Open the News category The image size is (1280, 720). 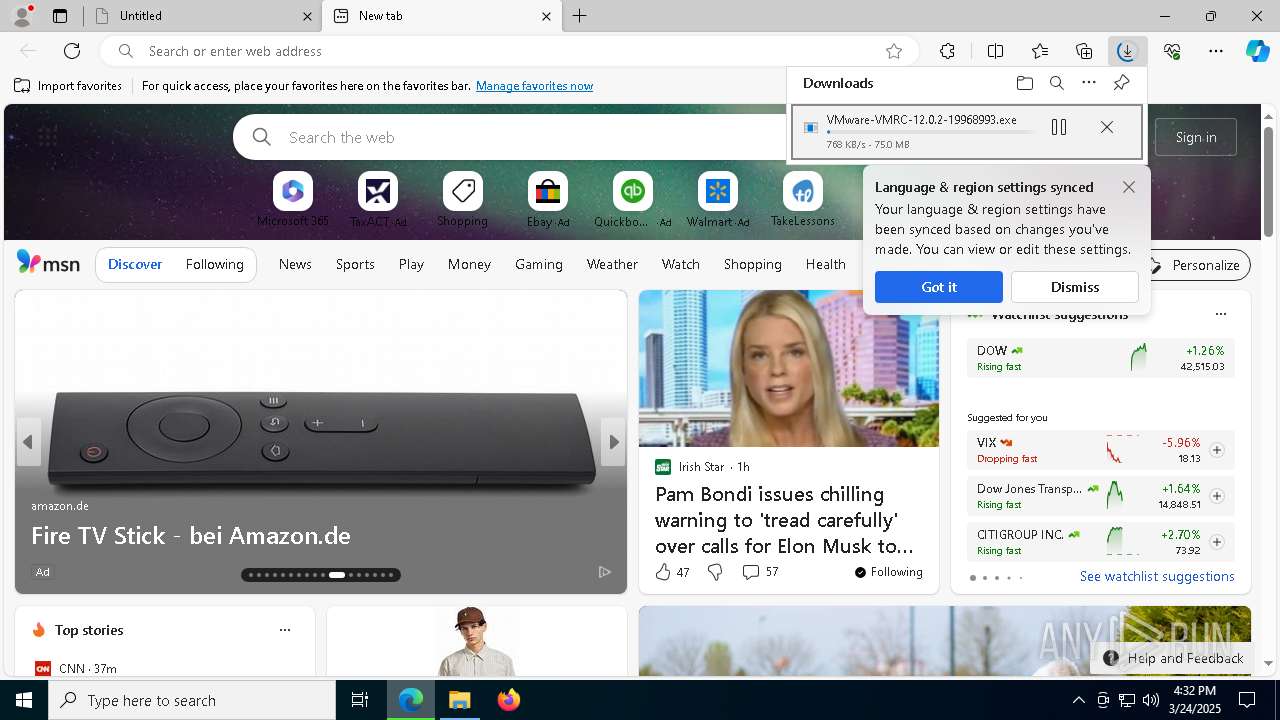pos(295,264)
